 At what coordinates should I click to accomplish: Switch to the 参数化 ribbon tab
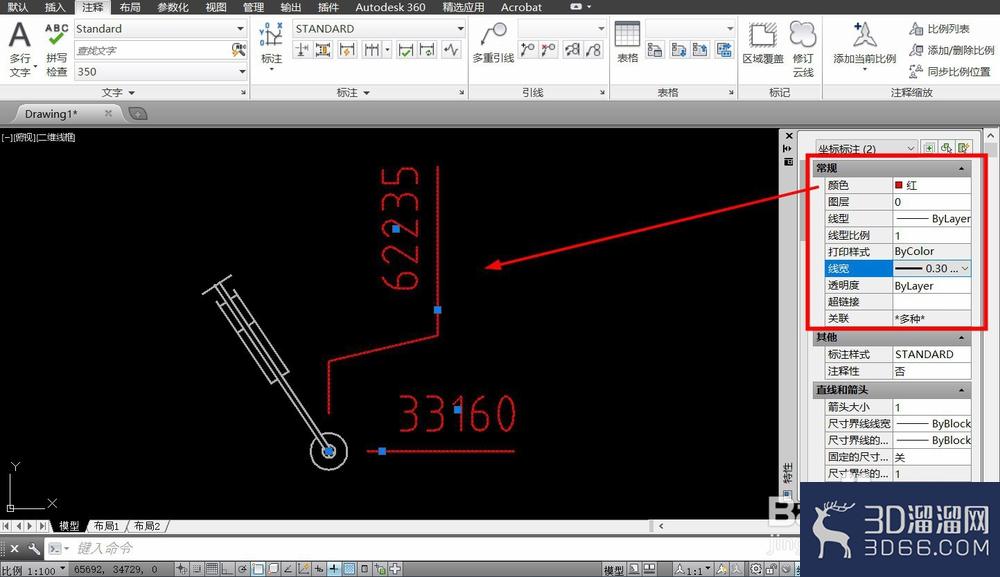point(173,7)
